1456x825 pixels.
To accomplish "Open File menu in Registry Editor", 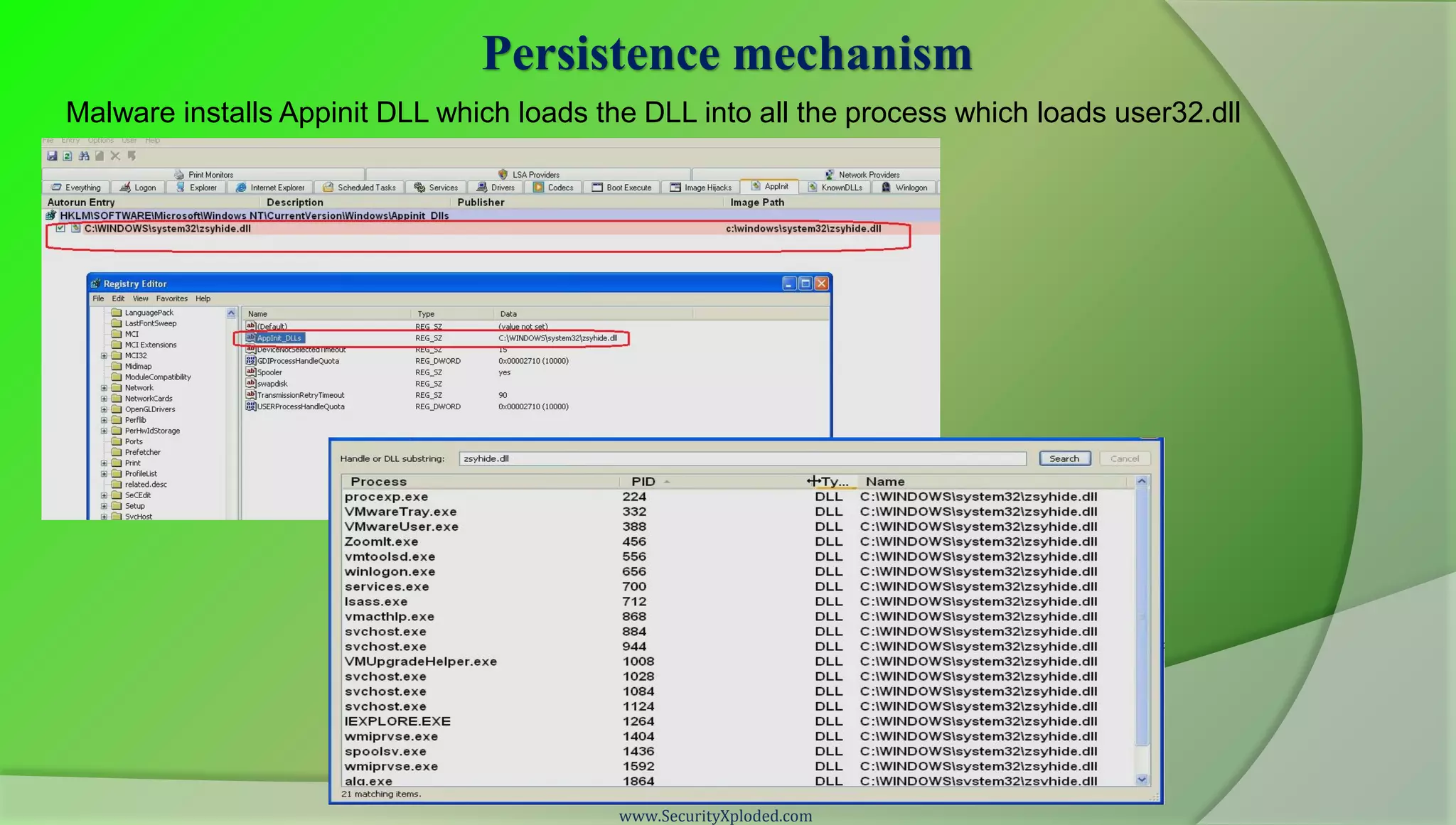I will (x=98, y=298).
